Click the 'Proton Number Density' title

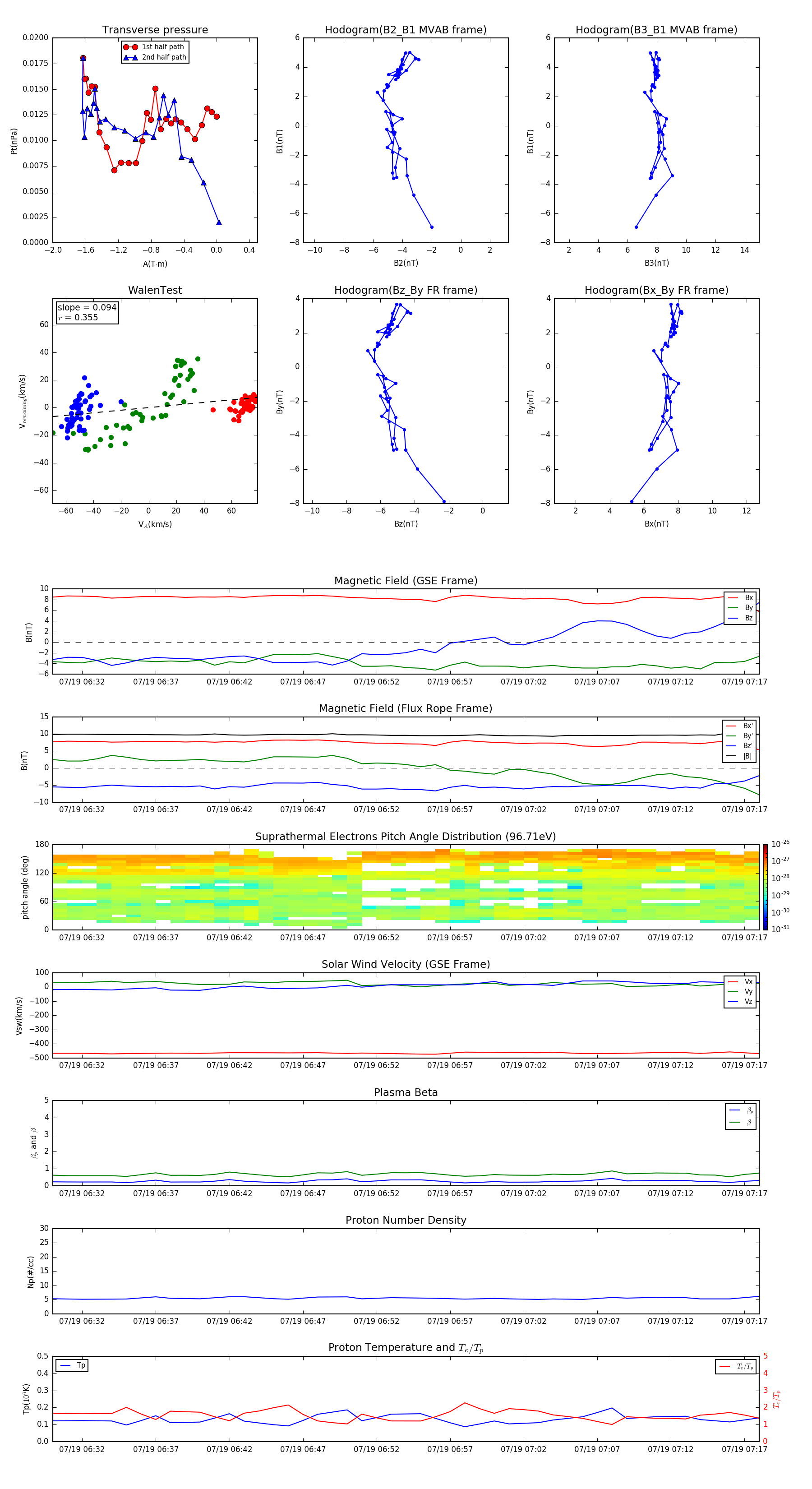tap(406, 1220)
